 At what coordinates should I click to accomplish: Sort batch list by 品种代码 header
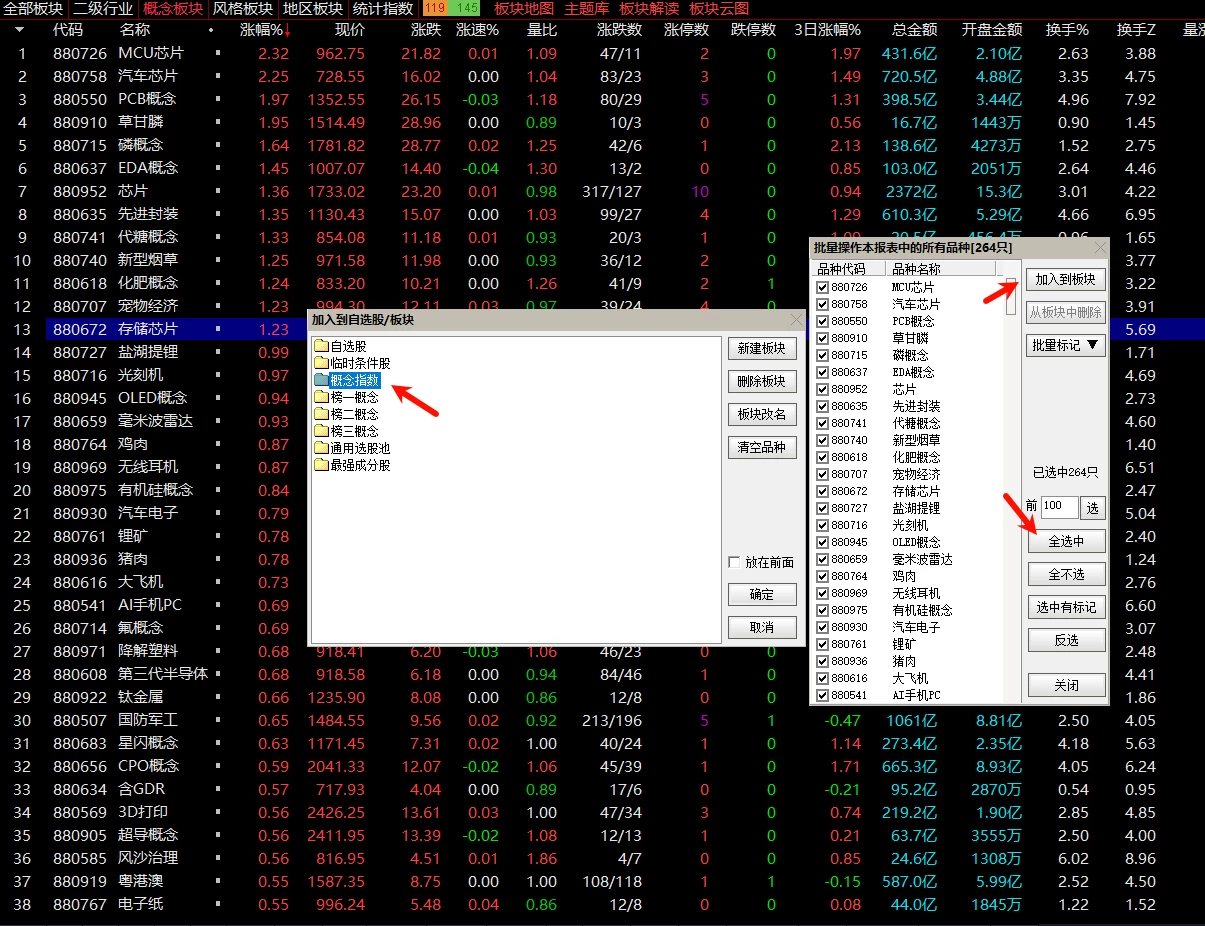point(850,269)
